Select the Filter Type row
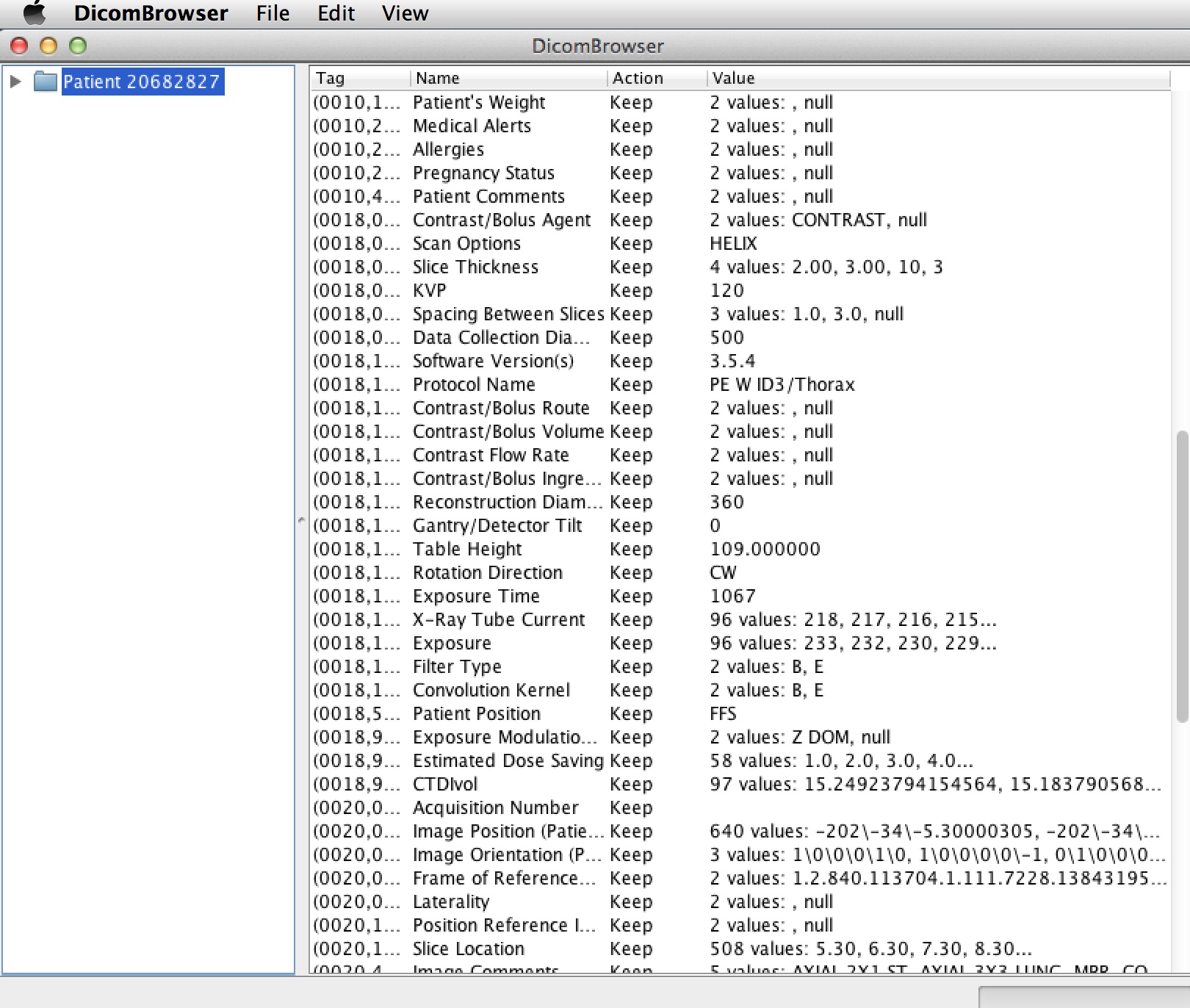Screen dimensions: 1190x1008 tap(740, 666)
